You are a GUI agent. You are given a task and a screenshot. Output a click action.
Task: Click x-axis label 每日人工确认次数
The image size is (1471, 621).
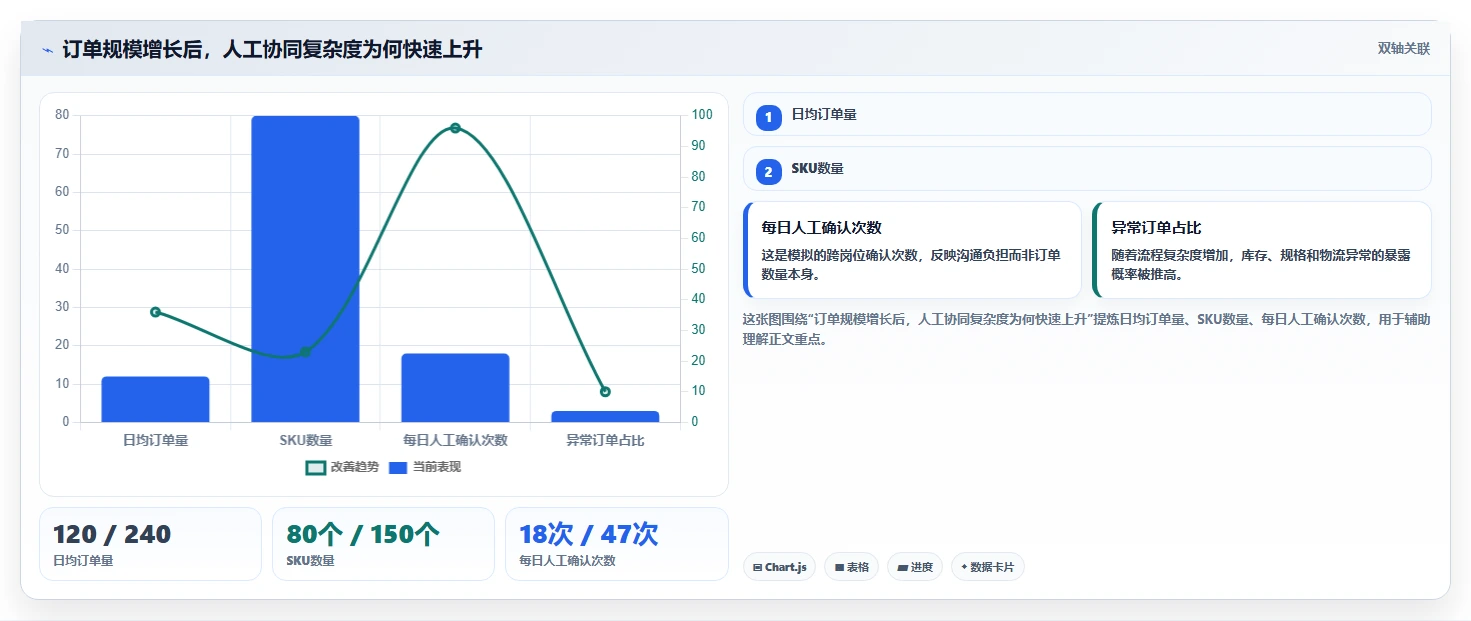pos(455,440)
